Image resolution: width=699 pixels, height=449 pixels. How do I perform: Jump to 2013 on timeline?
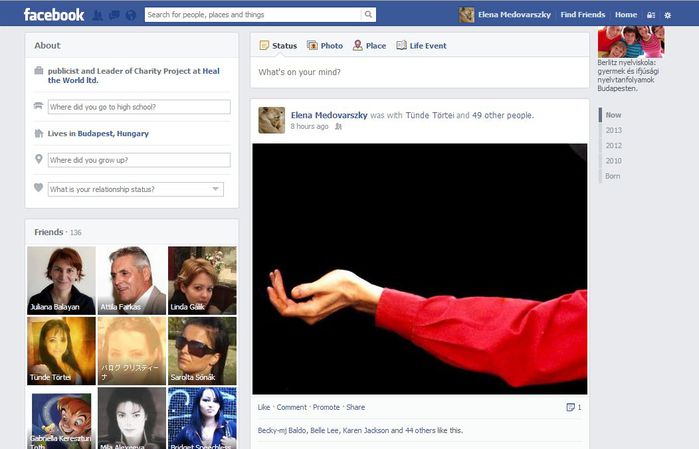coord(613,130)
